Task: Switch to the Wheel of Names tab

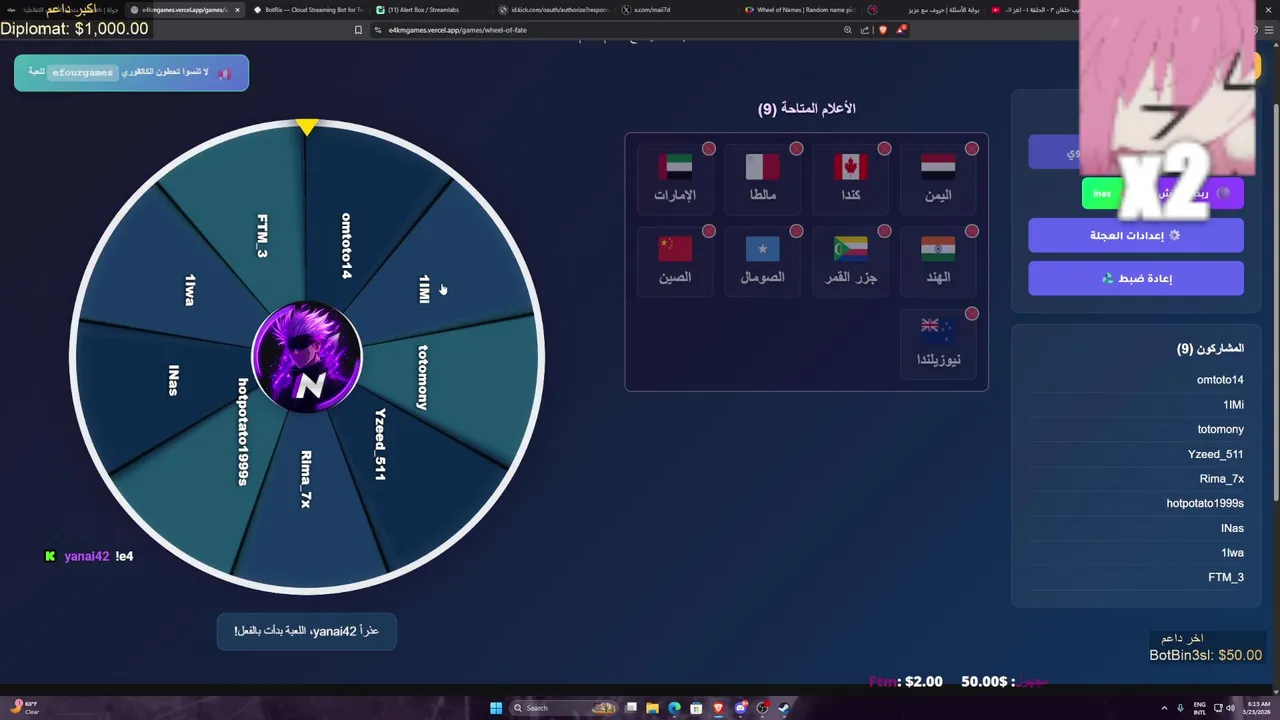Action: pyautogui.click(x=799, y=10)
